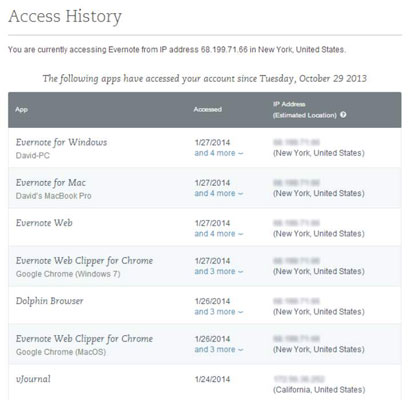Expand 'and 3 more' for Chrome Clipper on MacOS
The image size is (409, 400).
tap(219, 350)
